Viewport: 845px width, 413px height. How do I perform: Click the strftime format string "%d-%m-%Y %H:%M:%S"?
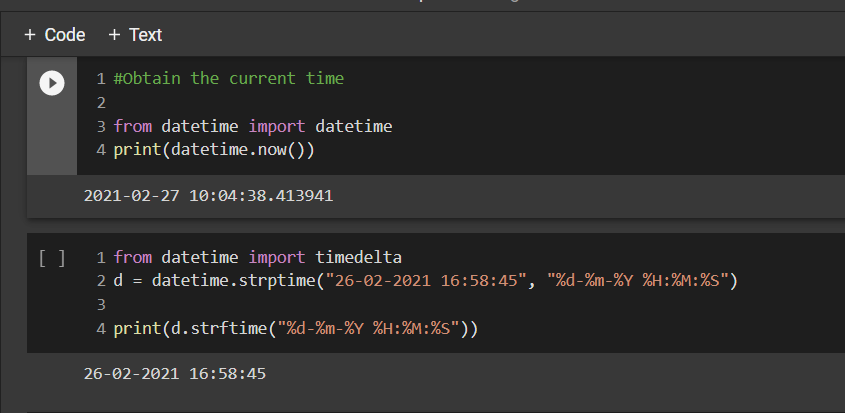click(372, 328)
